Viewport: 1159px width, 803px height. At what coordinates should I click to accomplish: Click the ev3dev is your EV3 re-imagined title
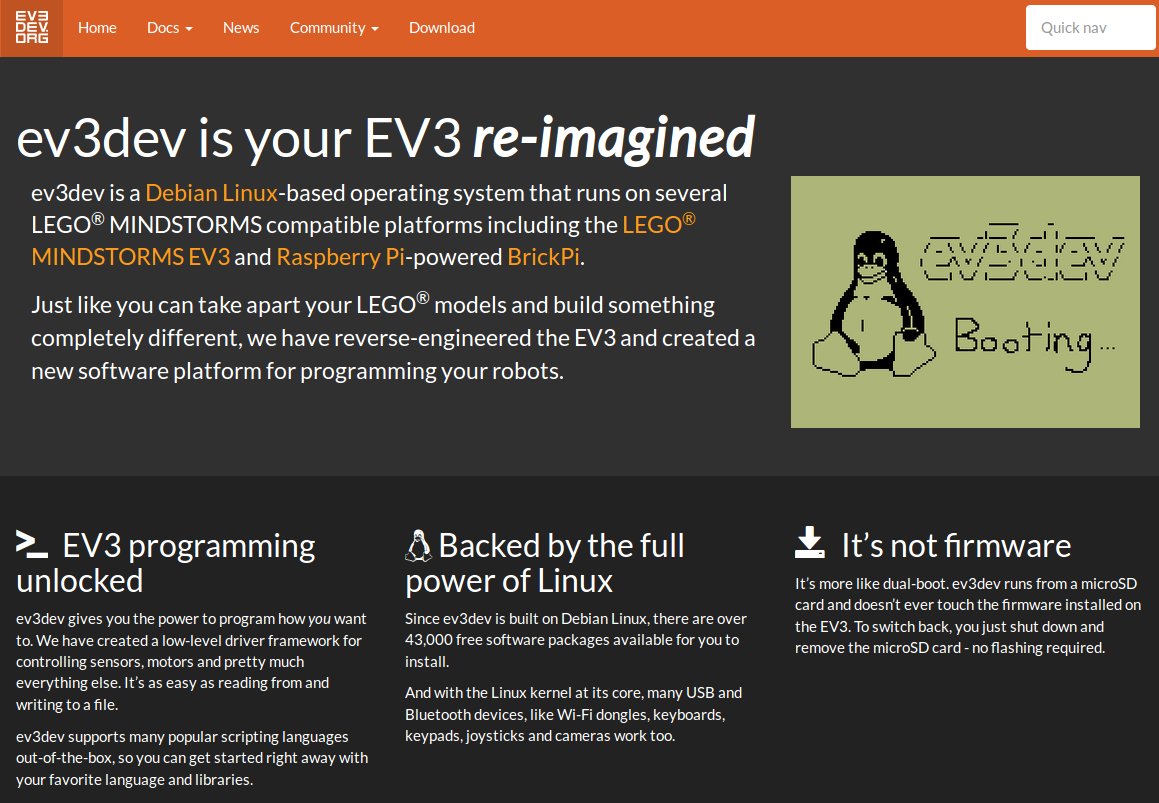(x=385, y=138)
